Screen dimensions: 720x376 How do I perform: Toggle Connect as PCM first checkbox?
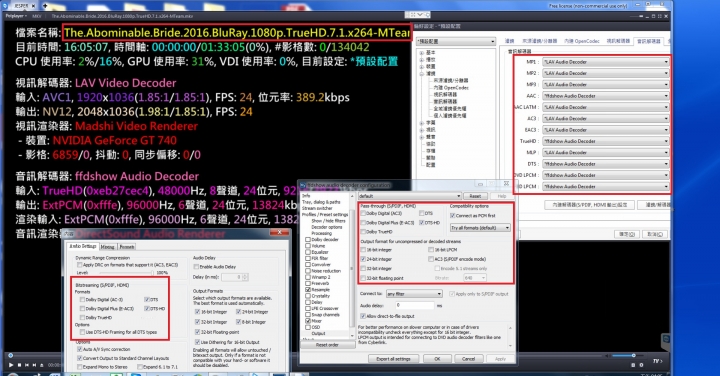(453, 215)
